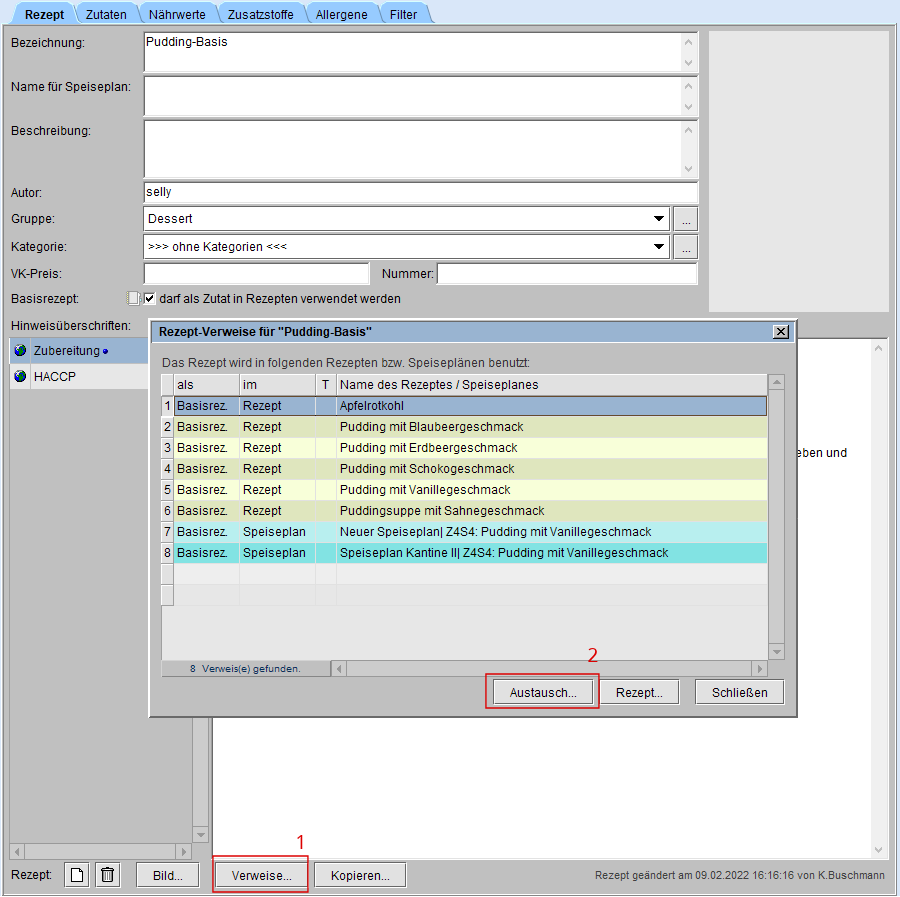Expand the Kategorie dropdown 'ohne Kategorien'
This screenshot has width=900, height=897.
659,247
